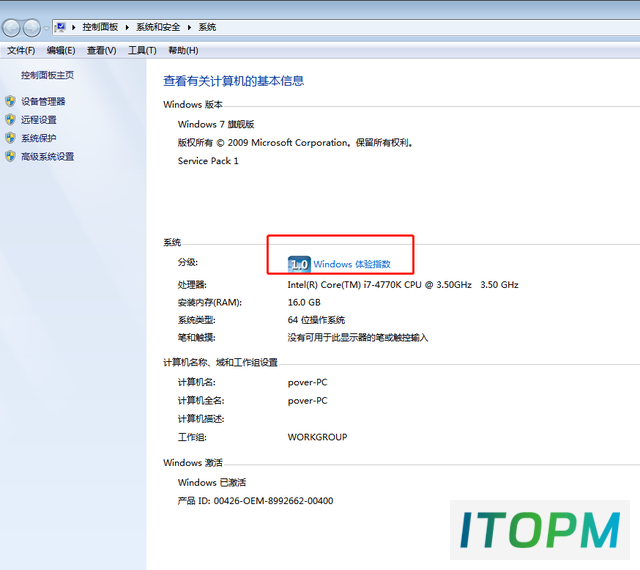This screenshot has height=570, width=640.
Task: Click the 安装内存(RAM): label
Action: (209, 303)
